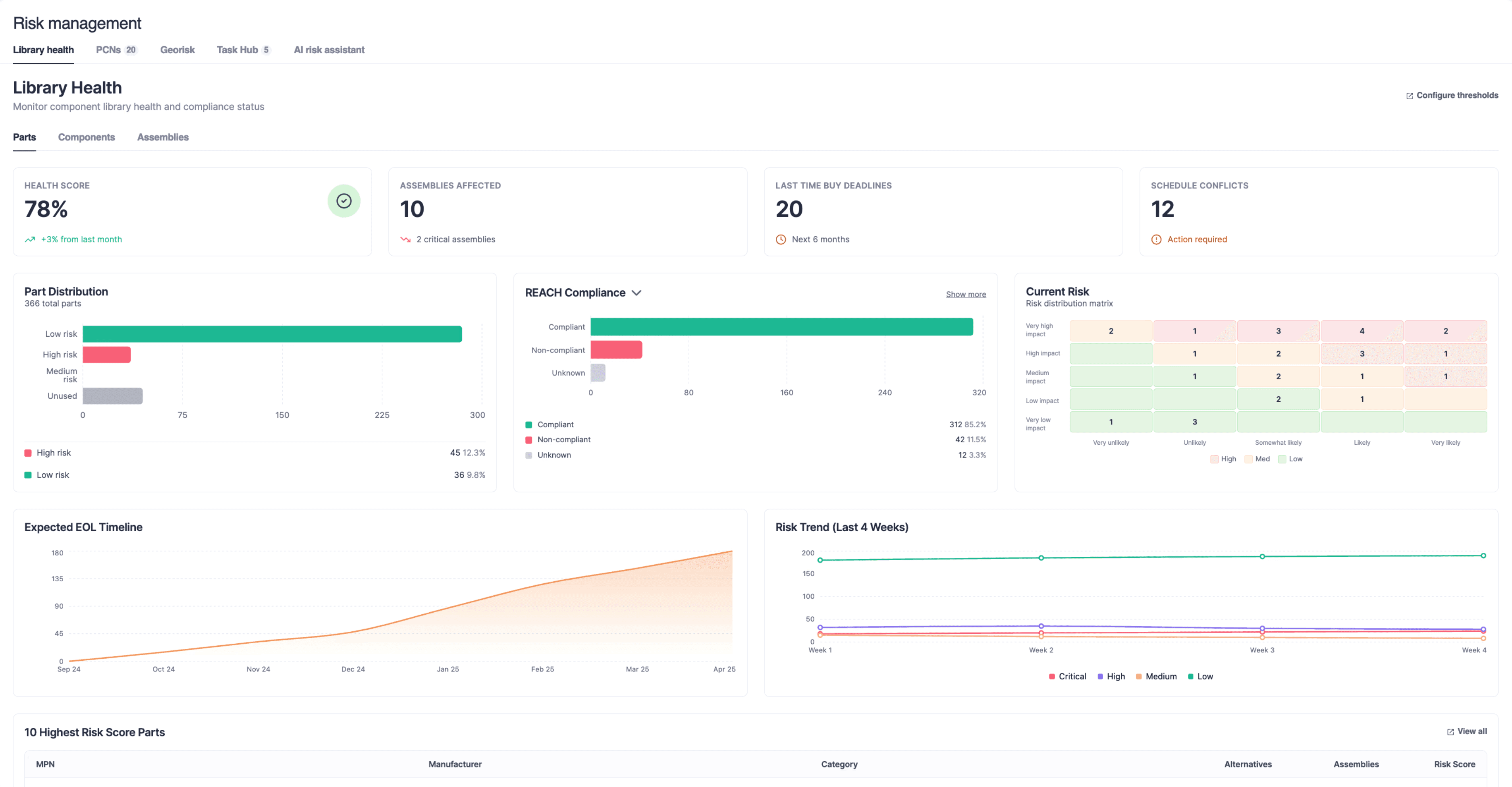Image resolution: width=1512 pixels, height=787 pixels.
Task: Expand the REACH Compliance dropdown chevron
Action: (x=636, y=293)
